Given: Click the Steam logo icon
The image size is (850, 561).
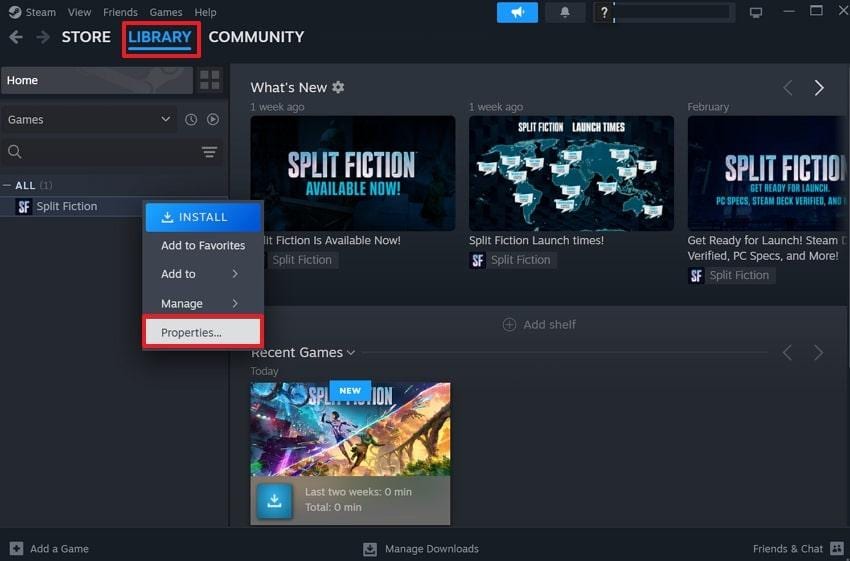Looking at the screenshot, I should coord(15,12).
